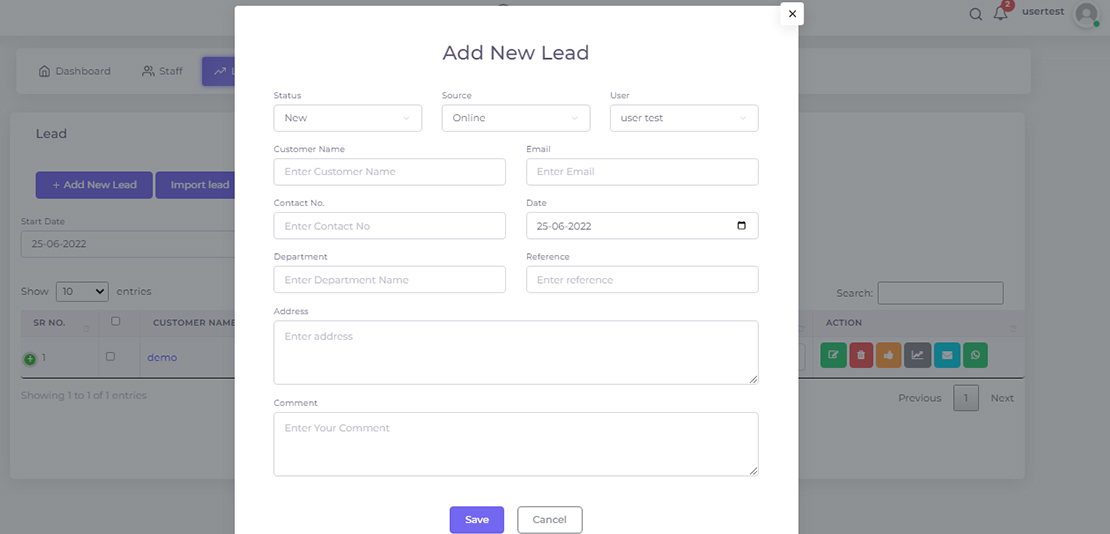Open notifications bell with red badge
The image size is (1110, 534).
pyautogui.click(x=1001, y=13)
